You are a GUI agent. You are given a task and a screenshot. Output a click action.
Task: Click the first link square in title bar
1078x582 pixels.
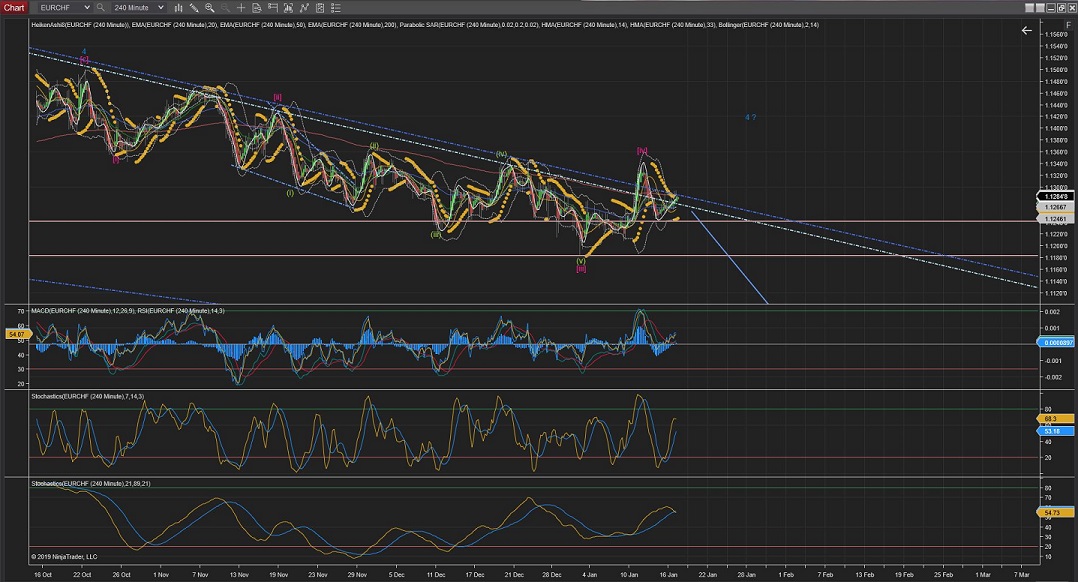pyautogui.click(x=1029, y=8)
